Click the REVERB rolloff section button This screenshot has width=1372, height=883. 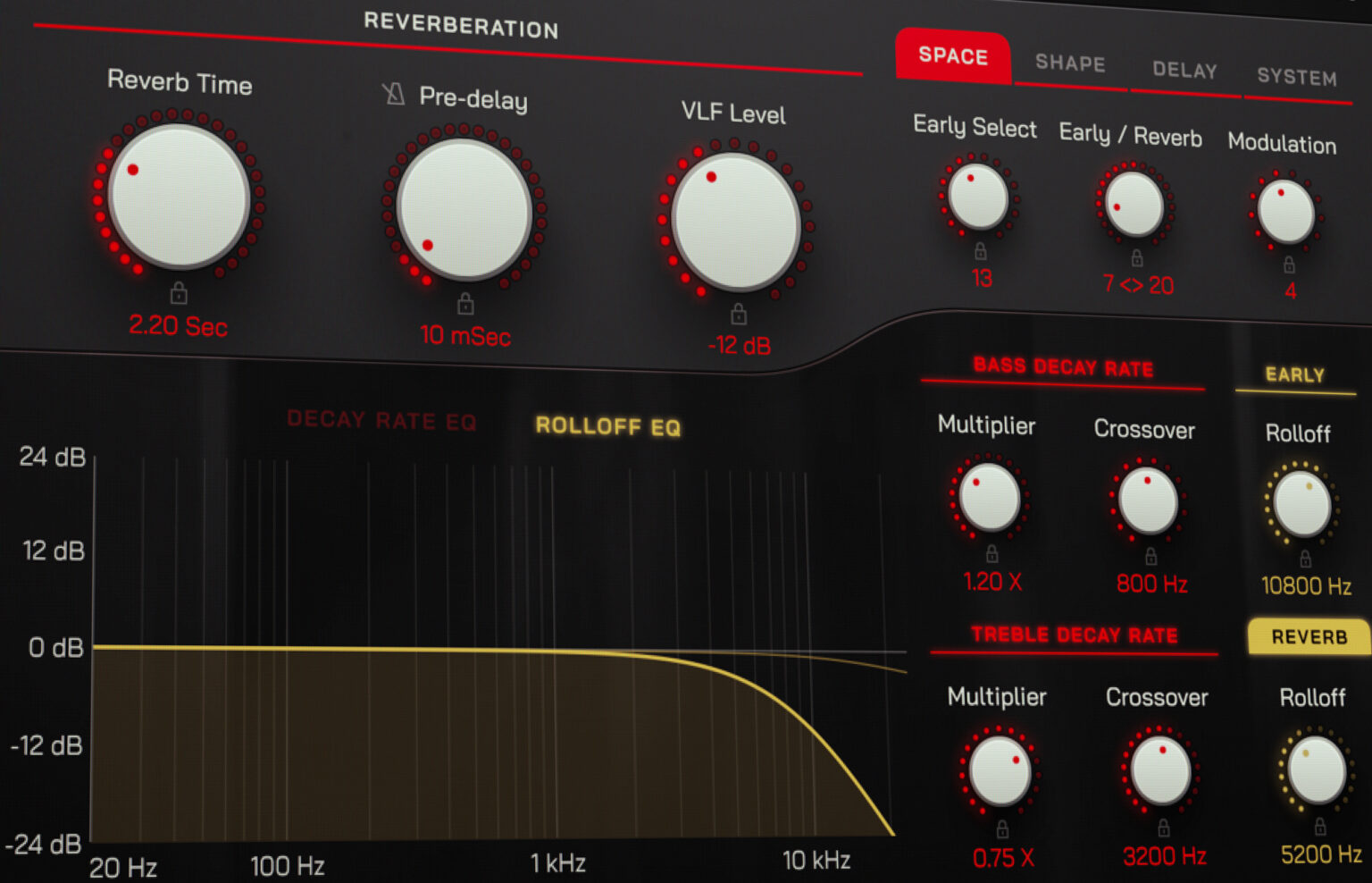1308,636
